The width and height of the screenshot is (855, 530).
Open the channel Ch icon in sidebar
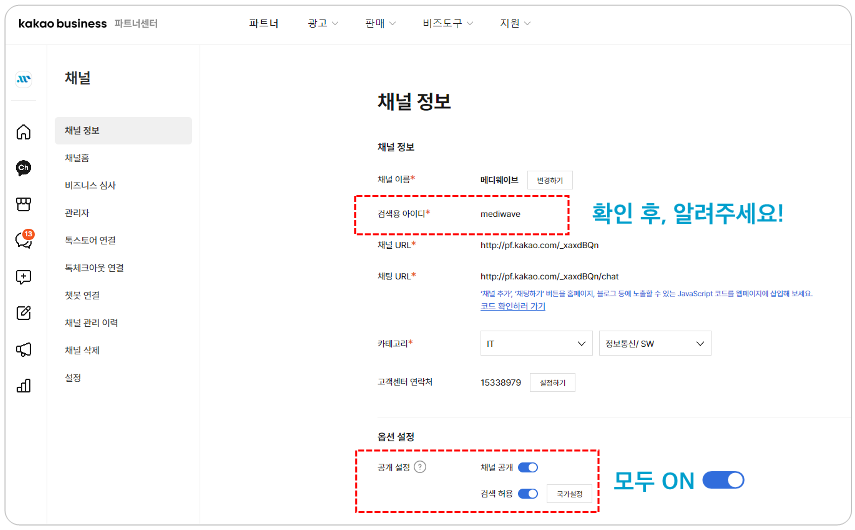click(x=23, y=167)
